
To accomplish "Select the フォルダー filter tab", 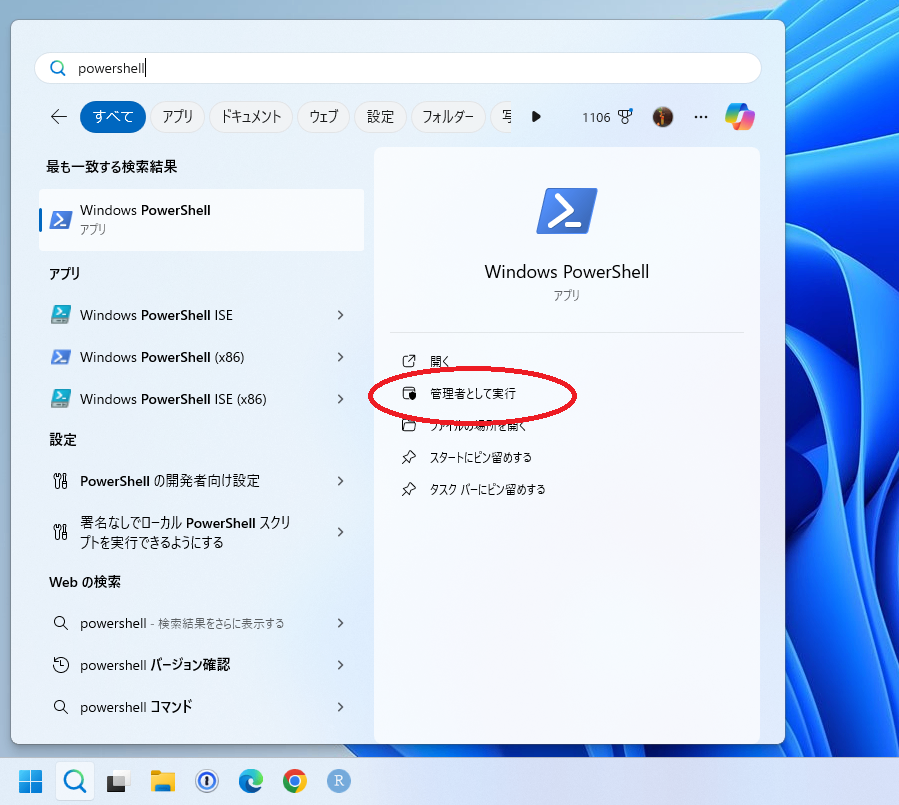I will (x=448, y=117).
